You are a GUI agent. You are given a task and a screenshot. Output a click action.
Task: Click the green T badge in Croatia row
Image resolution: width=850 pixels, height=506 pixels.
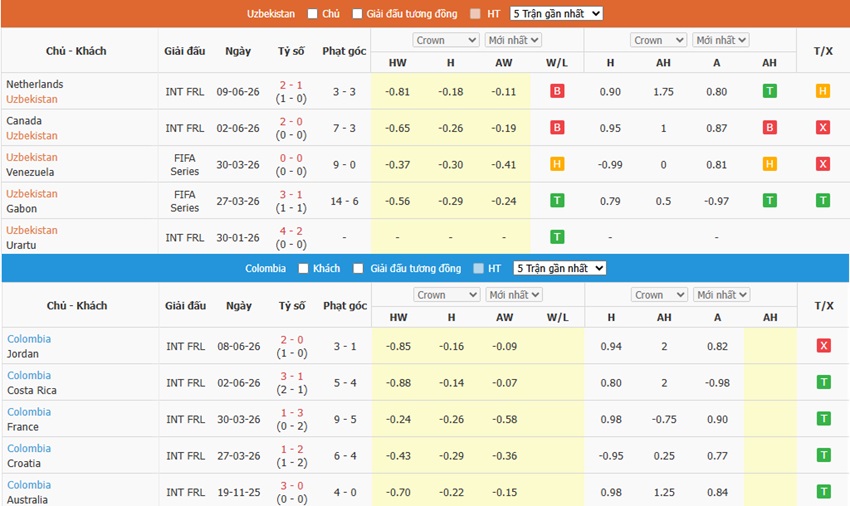823,455
